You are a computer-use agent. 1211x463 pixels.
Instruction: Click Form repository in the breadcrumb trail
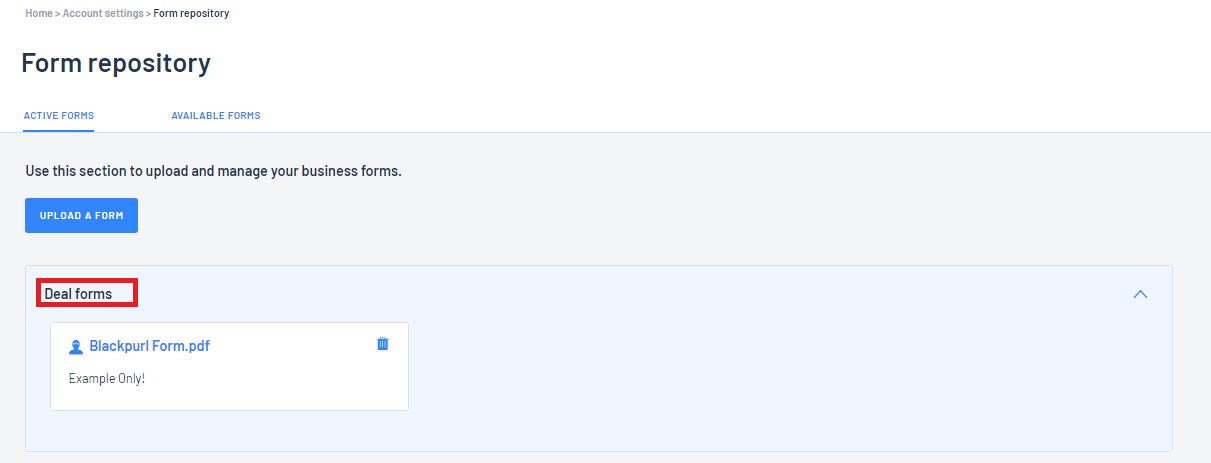(191, 13)
